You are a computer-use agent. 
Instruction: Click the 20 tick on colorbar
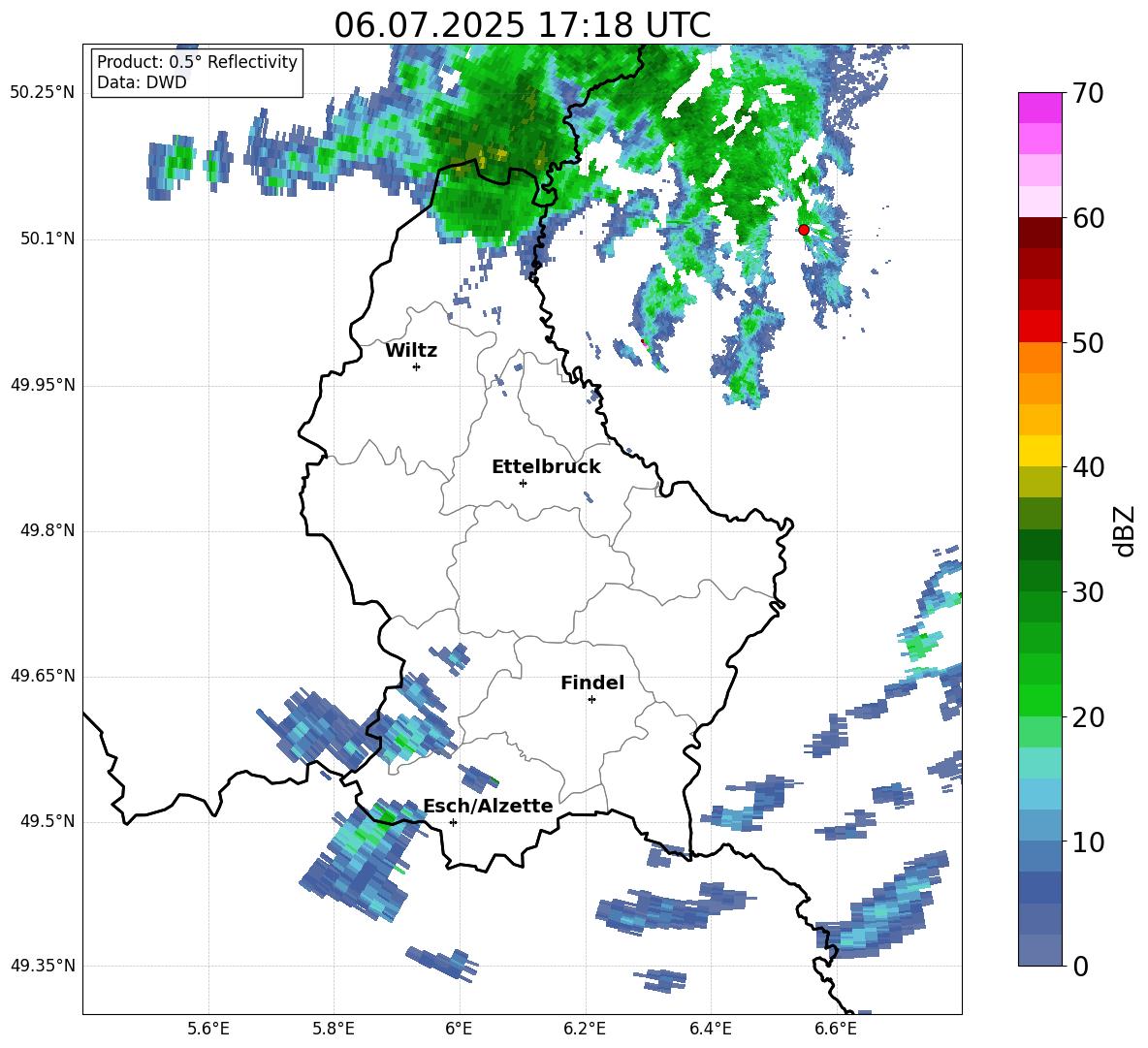click(1087, 718)
